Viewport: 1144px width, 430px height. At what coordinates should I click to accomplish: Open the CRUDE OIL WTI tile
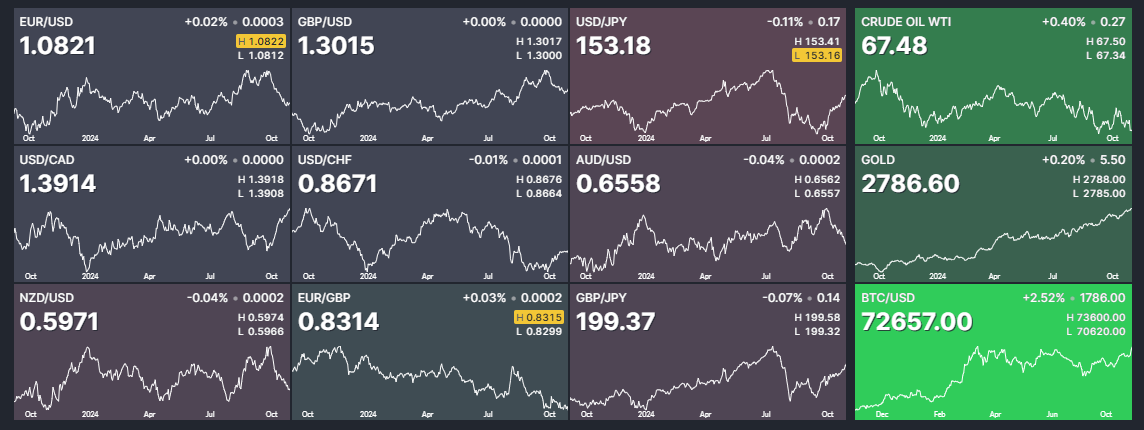tap(995, 75)
